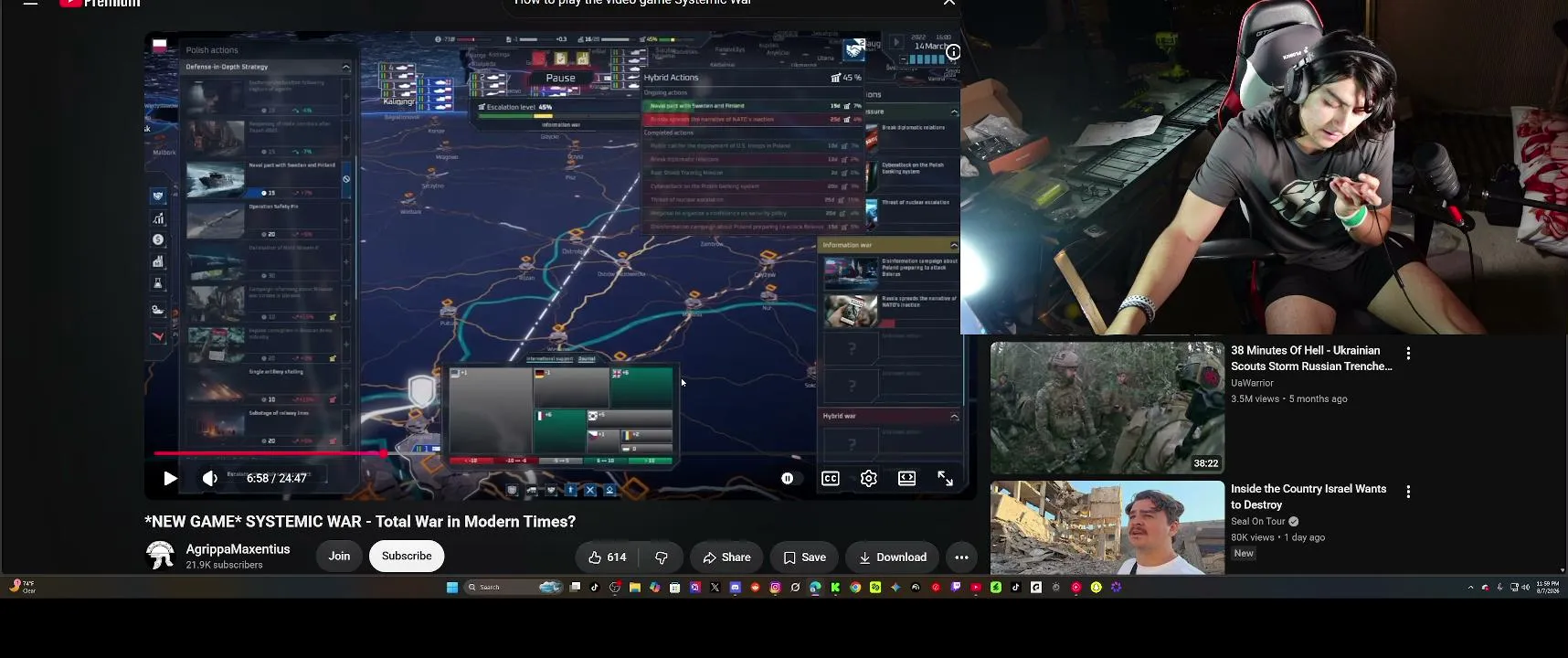
Task: Switch the player to theater mode
Action: pyautogui.click(x=906, y=478)
